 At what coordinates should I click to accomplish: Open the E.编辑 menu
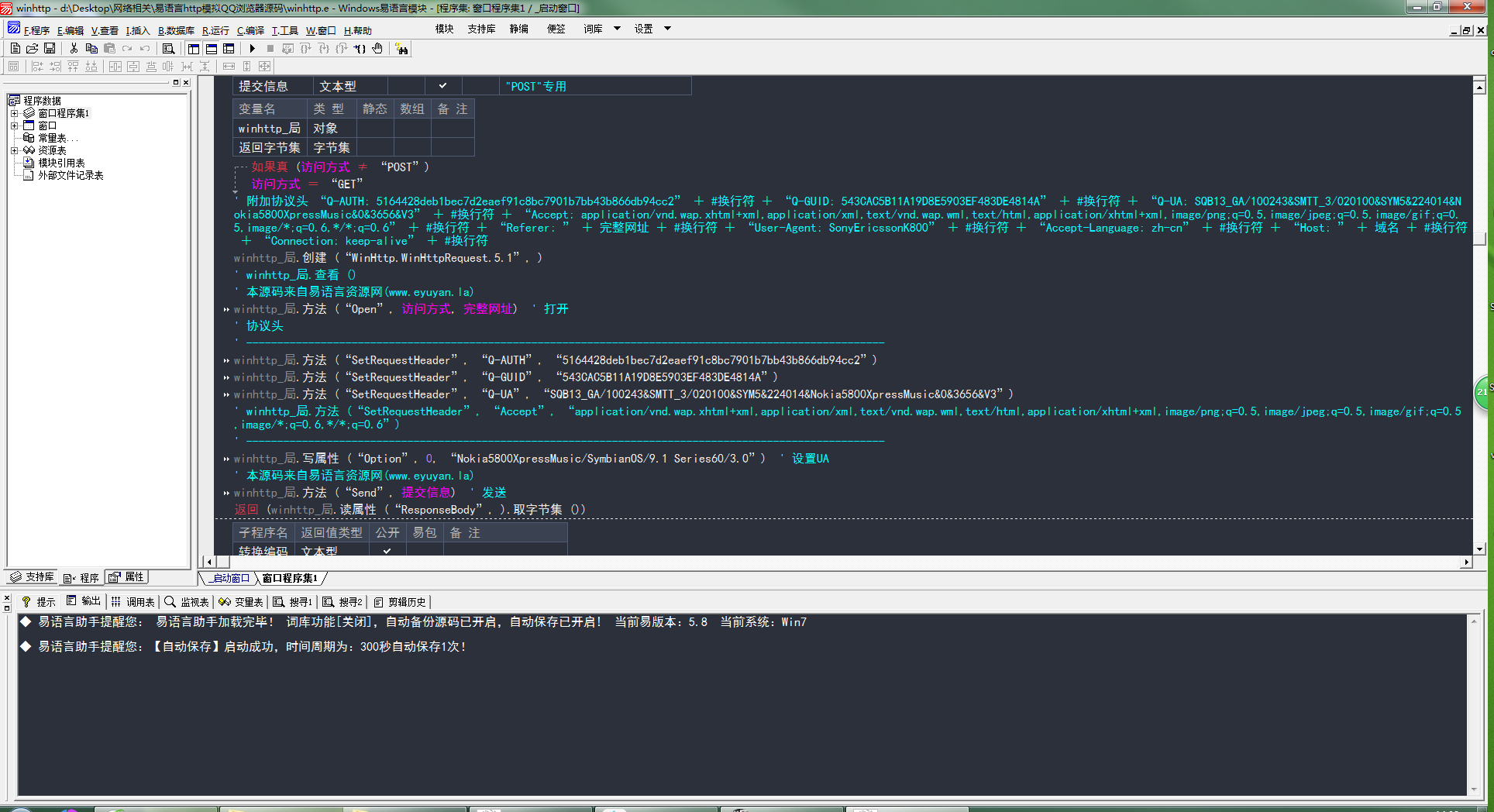pos(71,31)
